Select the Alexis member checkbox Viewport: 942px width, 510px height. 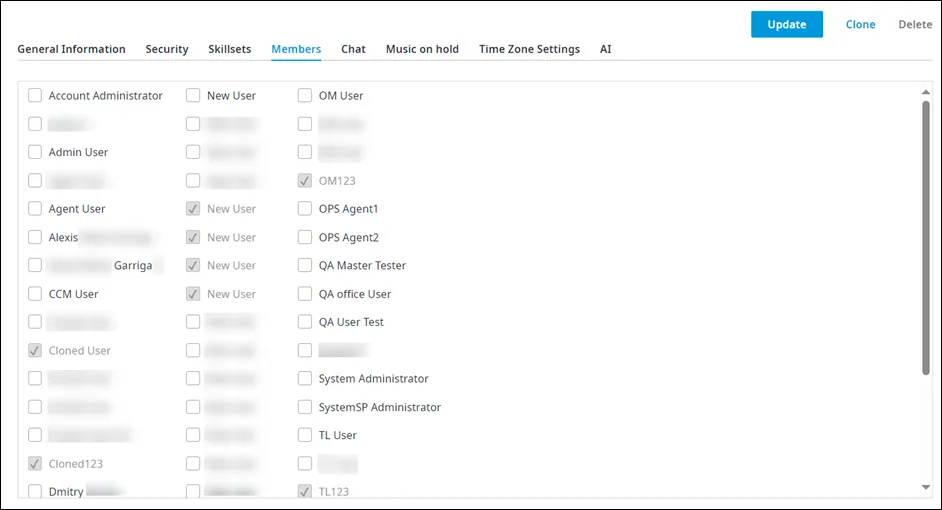[x=35, y=237]
